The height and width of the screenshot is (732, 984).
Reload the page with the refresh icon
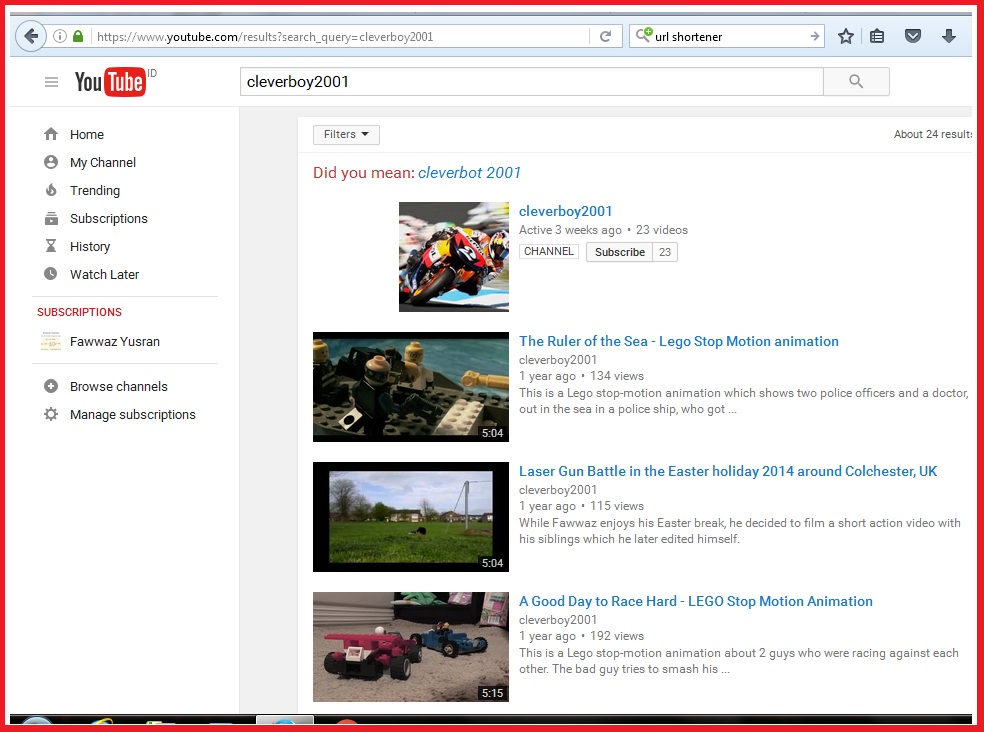tap(605, 36)
